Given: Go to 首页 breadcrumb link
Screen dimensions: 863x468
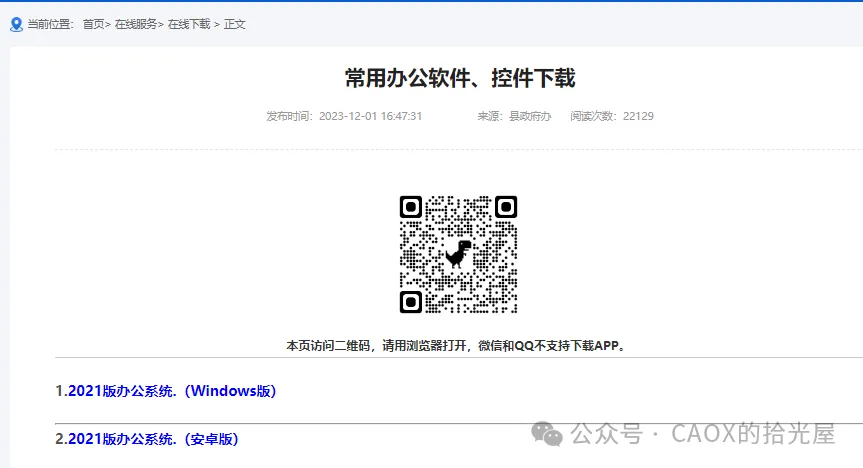Looking at the screenshot, I should 94,24.
